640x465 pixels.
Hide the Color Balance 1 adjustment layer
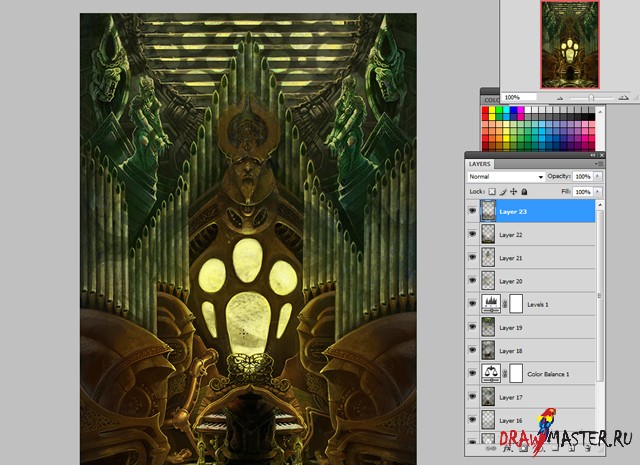(473, 373)
